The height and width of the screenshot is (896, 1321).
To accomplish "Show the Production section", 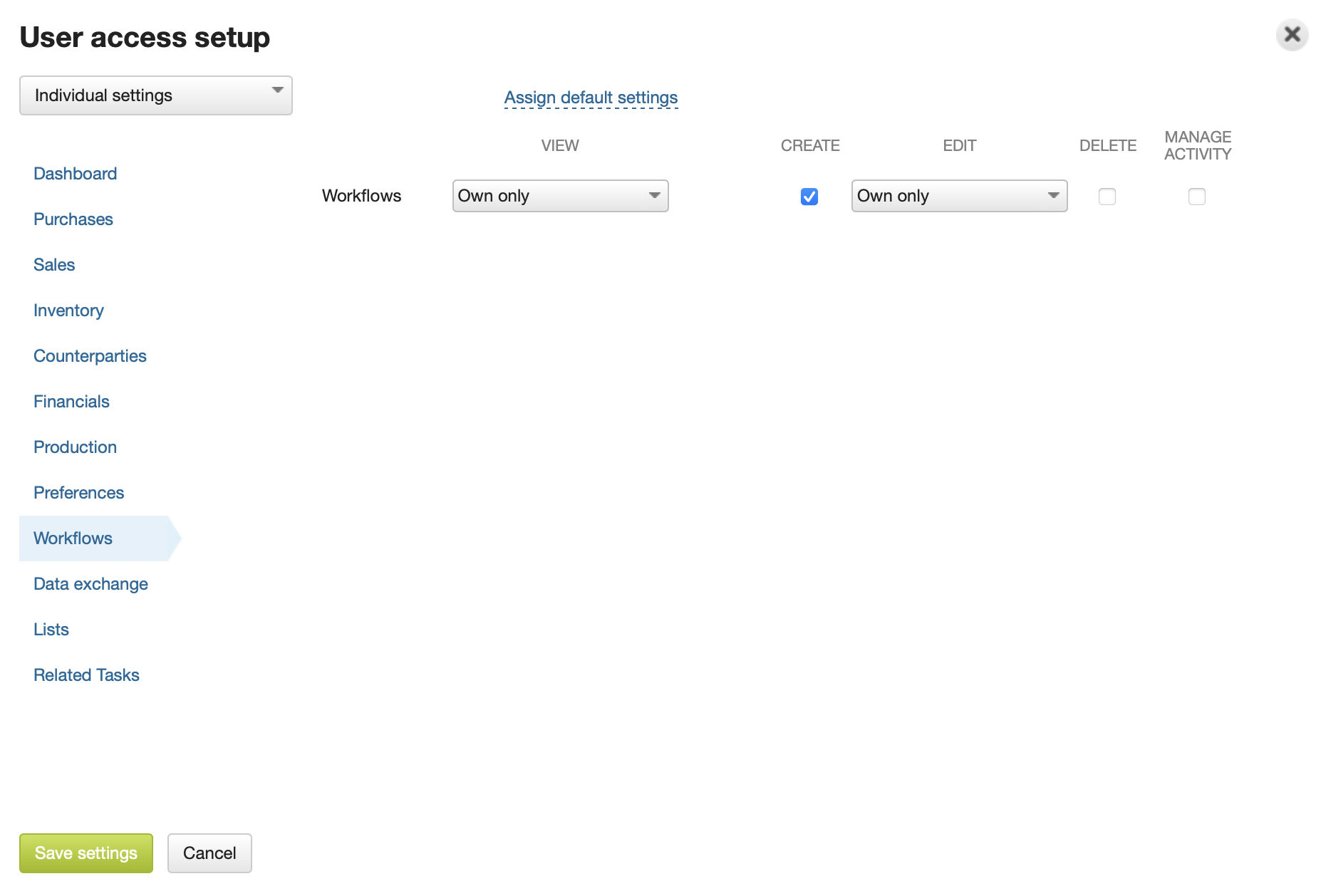I will point(75,447).
